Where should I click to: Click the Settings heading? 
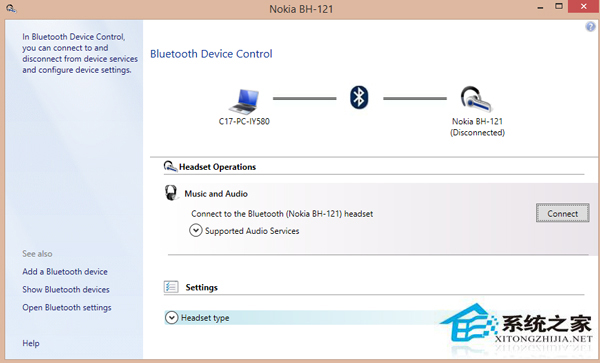(x=202, y=287)
